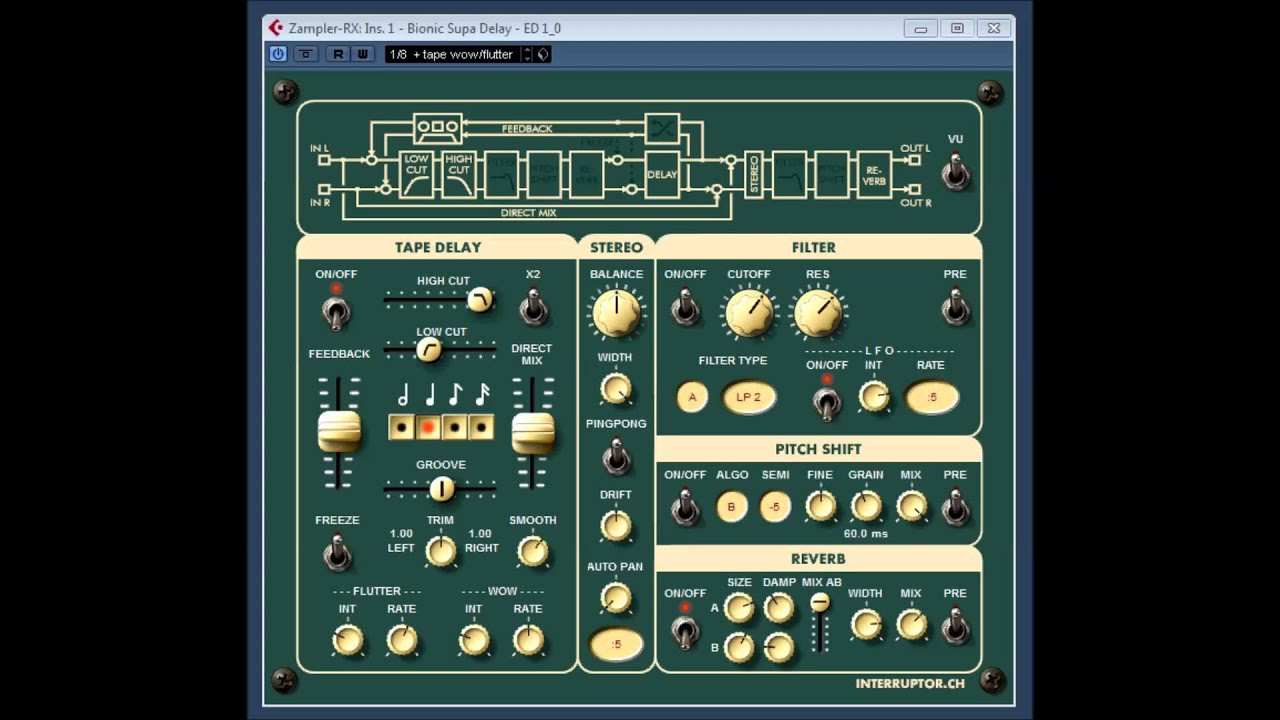The image size is (1280, 720).
Task: Flip the X2 toggle switch
Action: pos(533,307)
